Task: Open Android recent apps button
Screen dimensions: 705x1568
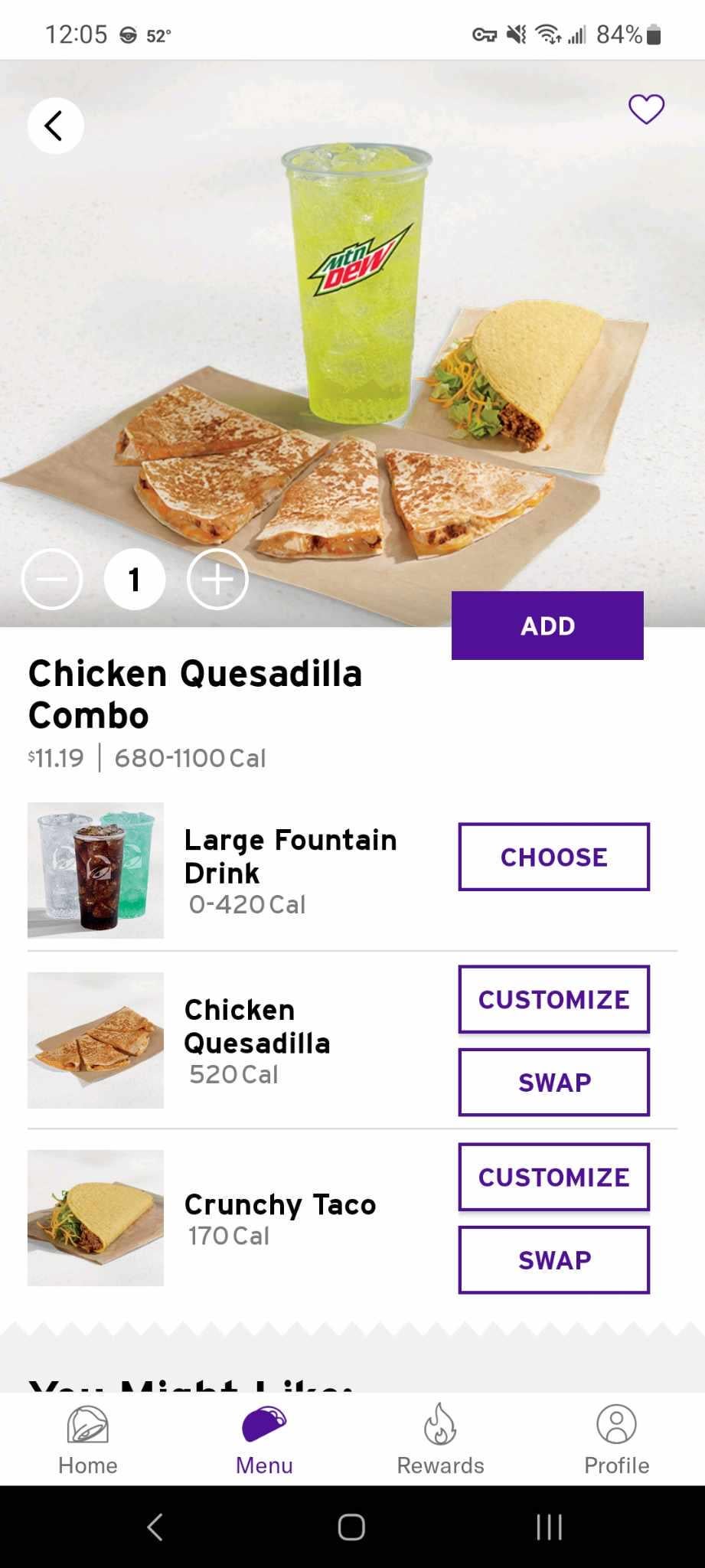Action: click(549, 1527)
